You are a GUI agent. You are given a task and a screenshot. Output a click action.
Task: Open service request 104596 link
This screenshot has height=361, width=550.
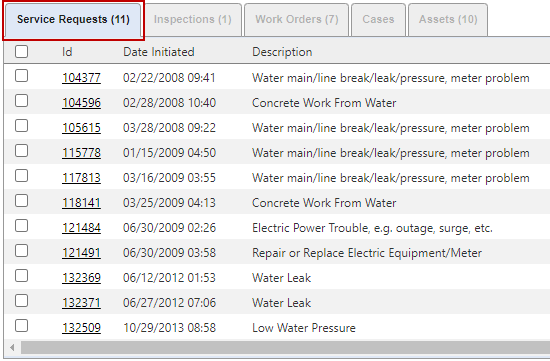pos(81,103)
